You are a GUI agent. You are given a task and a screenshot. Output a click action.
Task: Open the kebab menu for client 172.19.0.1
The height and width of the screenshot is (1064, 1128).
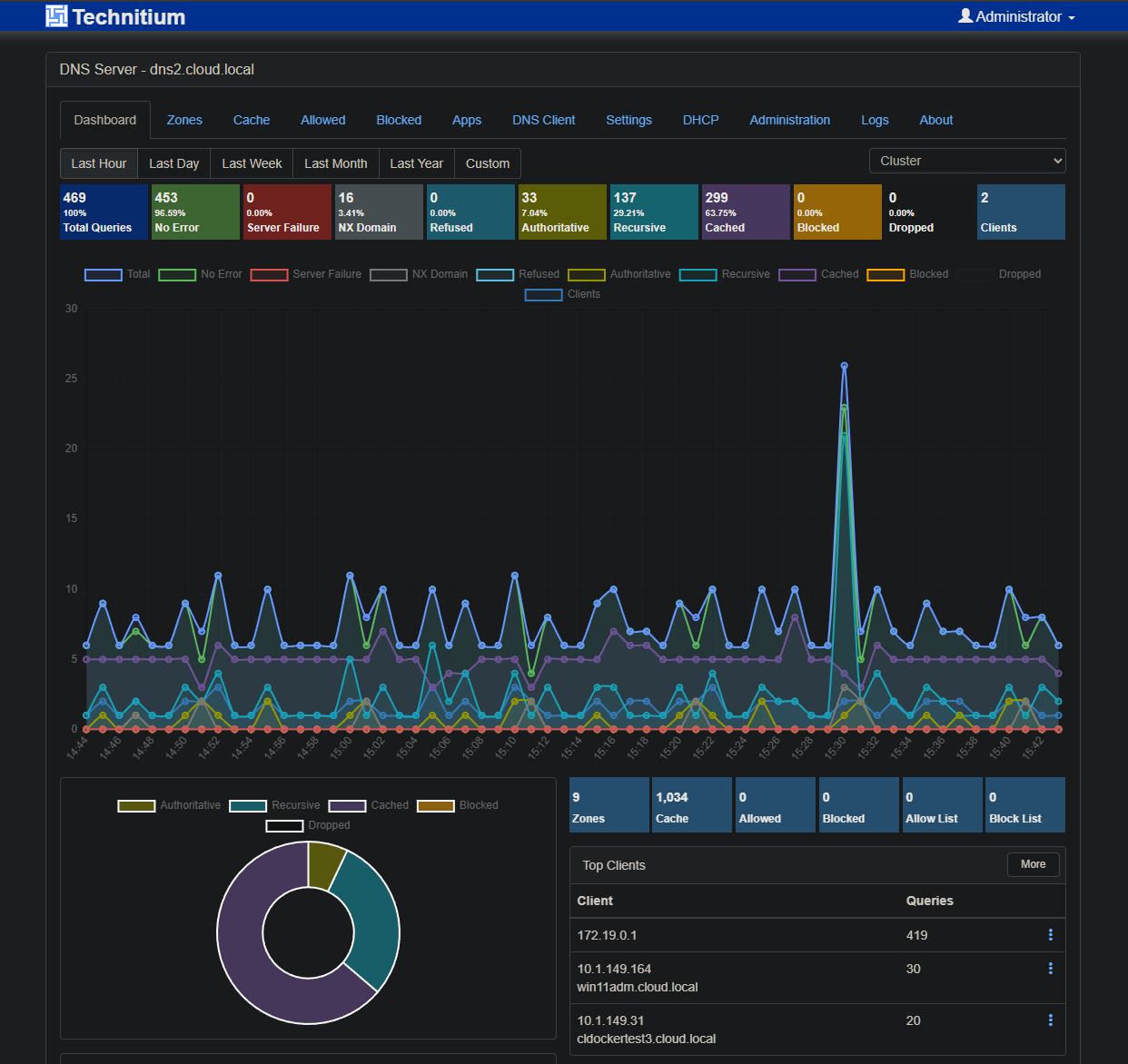tap(1051, 934)
